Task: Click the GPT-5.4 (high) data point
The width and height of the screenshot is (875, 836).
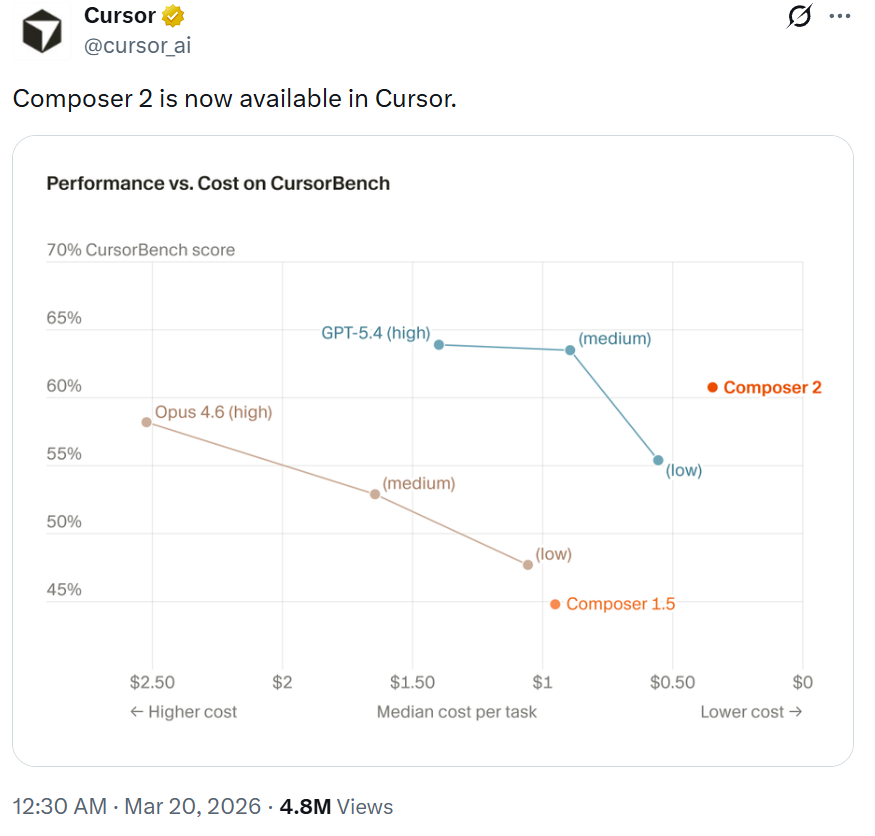Action: pyautogui.click(x=439, y=344)
